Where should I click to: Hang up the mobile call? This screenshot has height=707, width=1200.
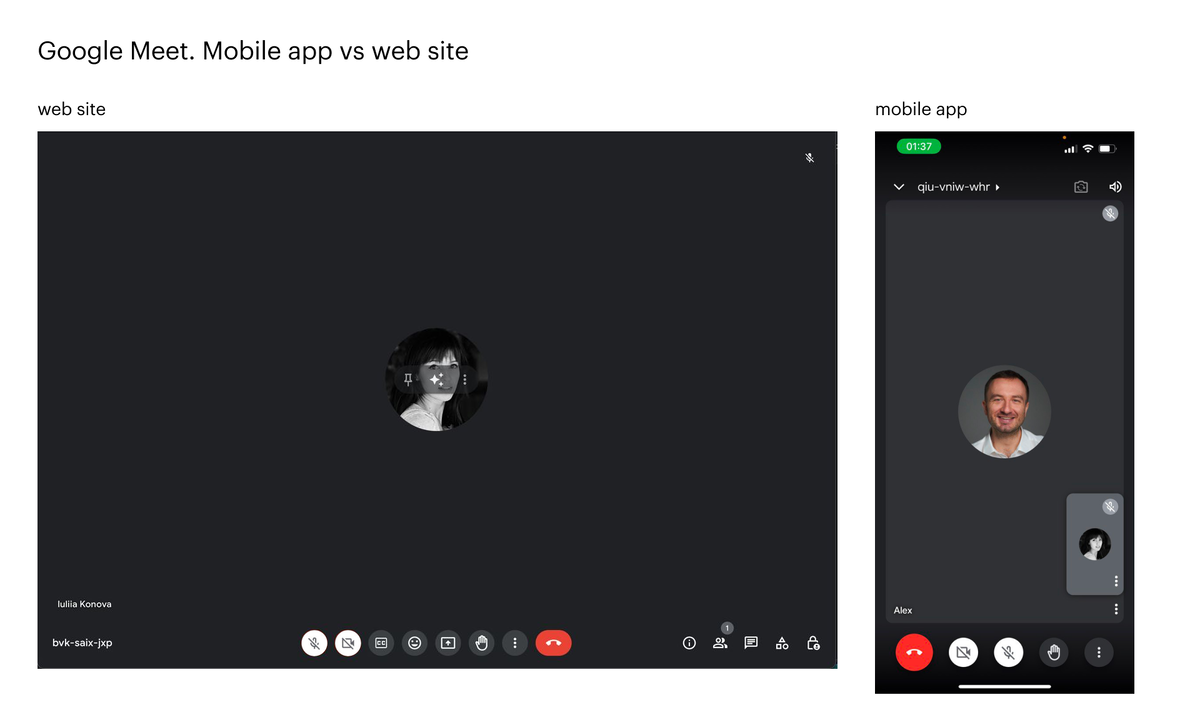tap(914, 652)
